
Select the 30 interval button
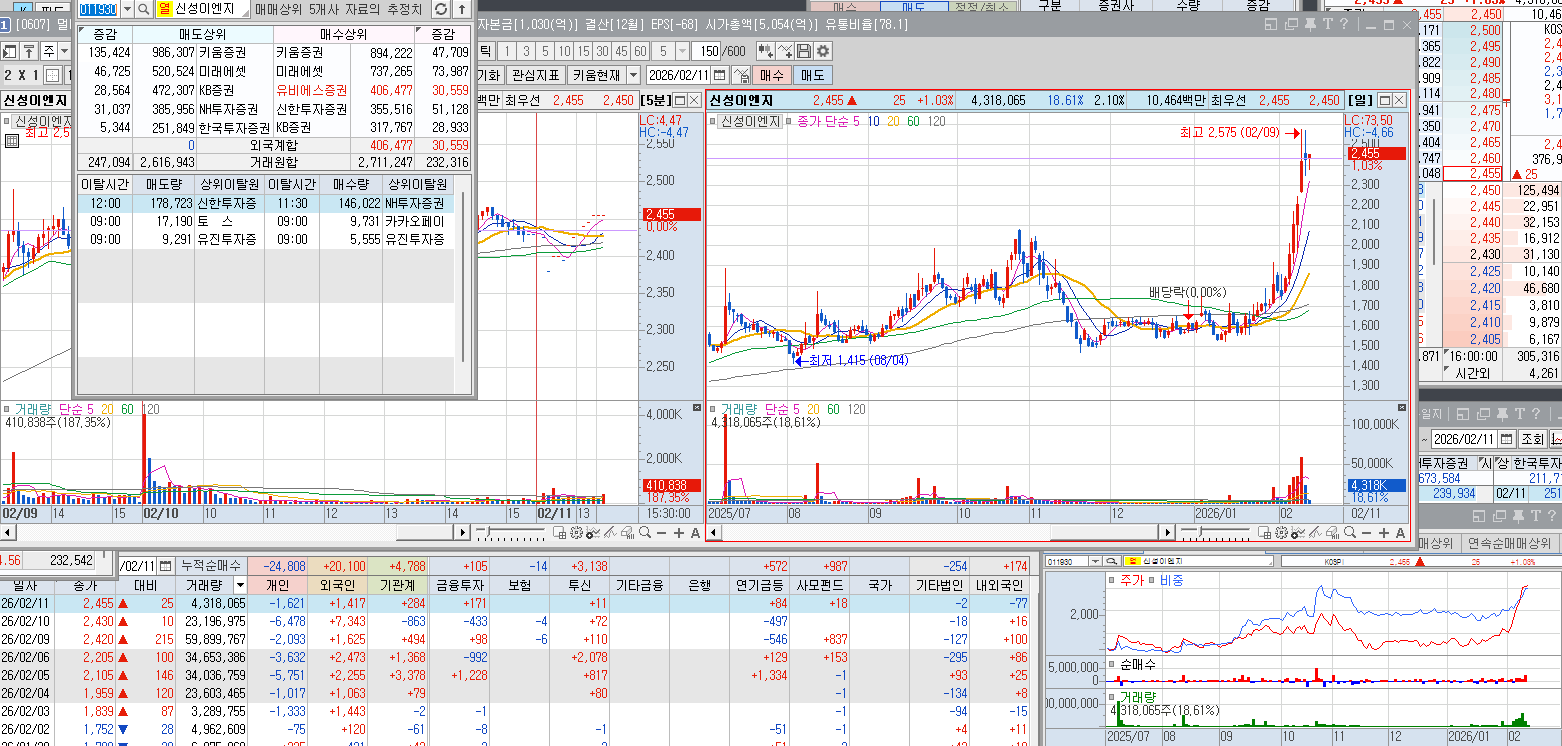[x=603, y=51]
